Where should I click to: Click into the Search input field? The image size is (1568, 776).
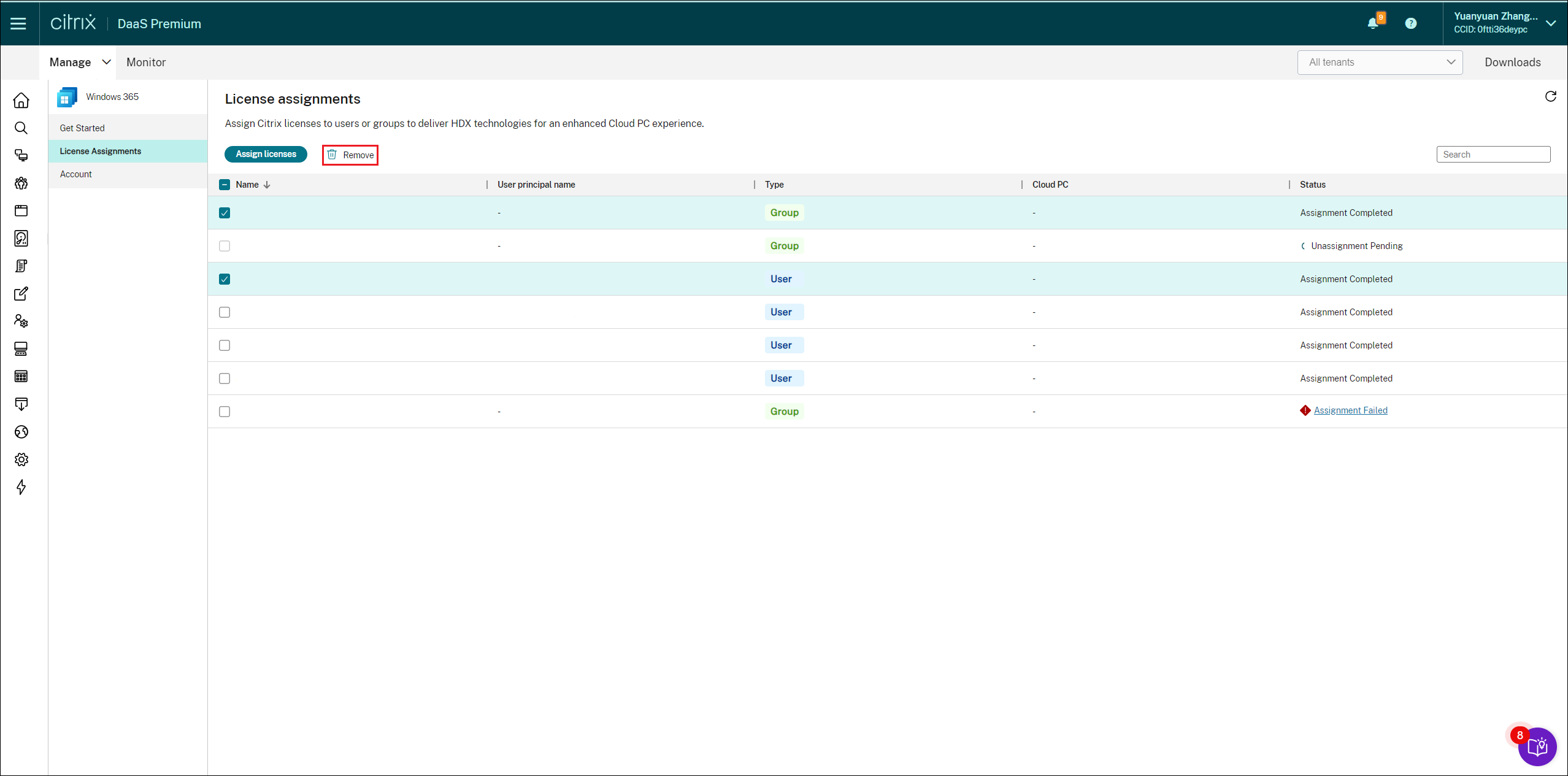point(1493,155)
